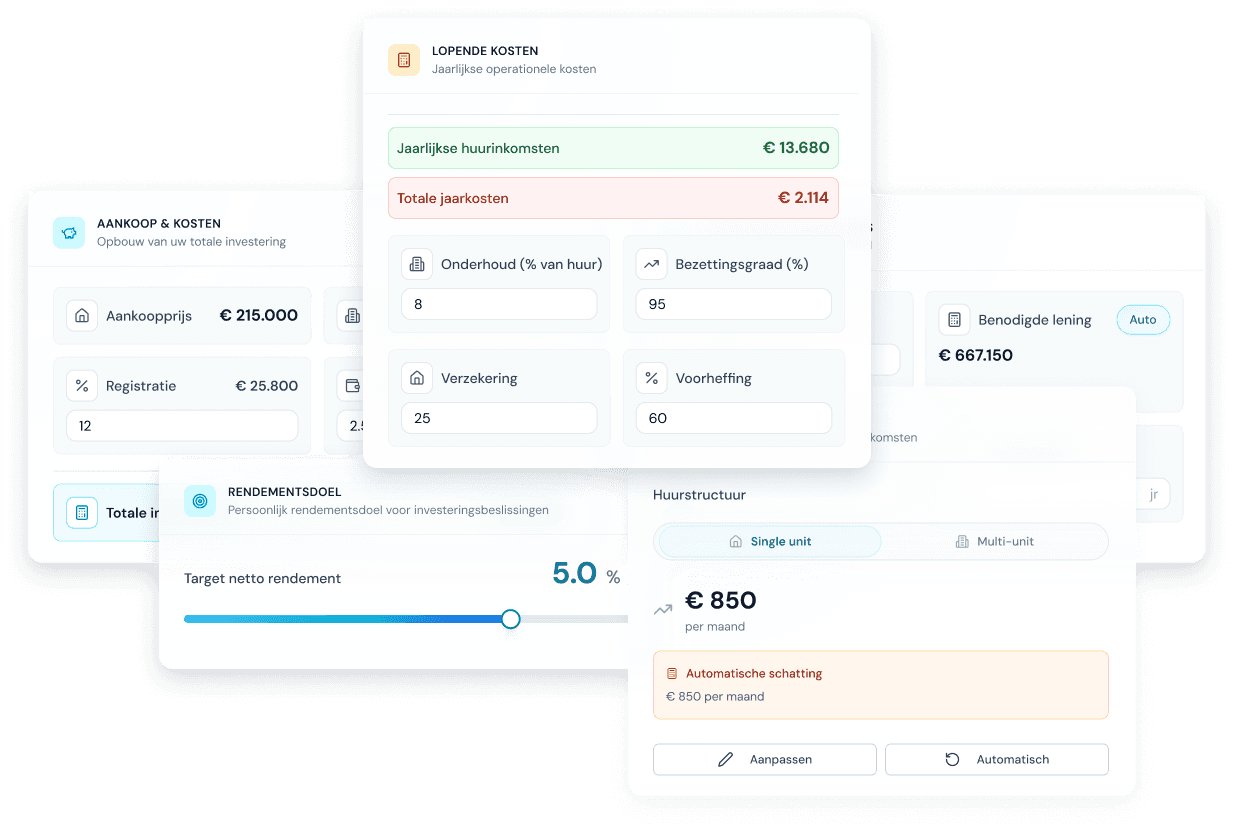The width and height of the screenshot is (1234, 835).
Task: Click the € 850 monthly rent amount
Action: click(720, 601)
